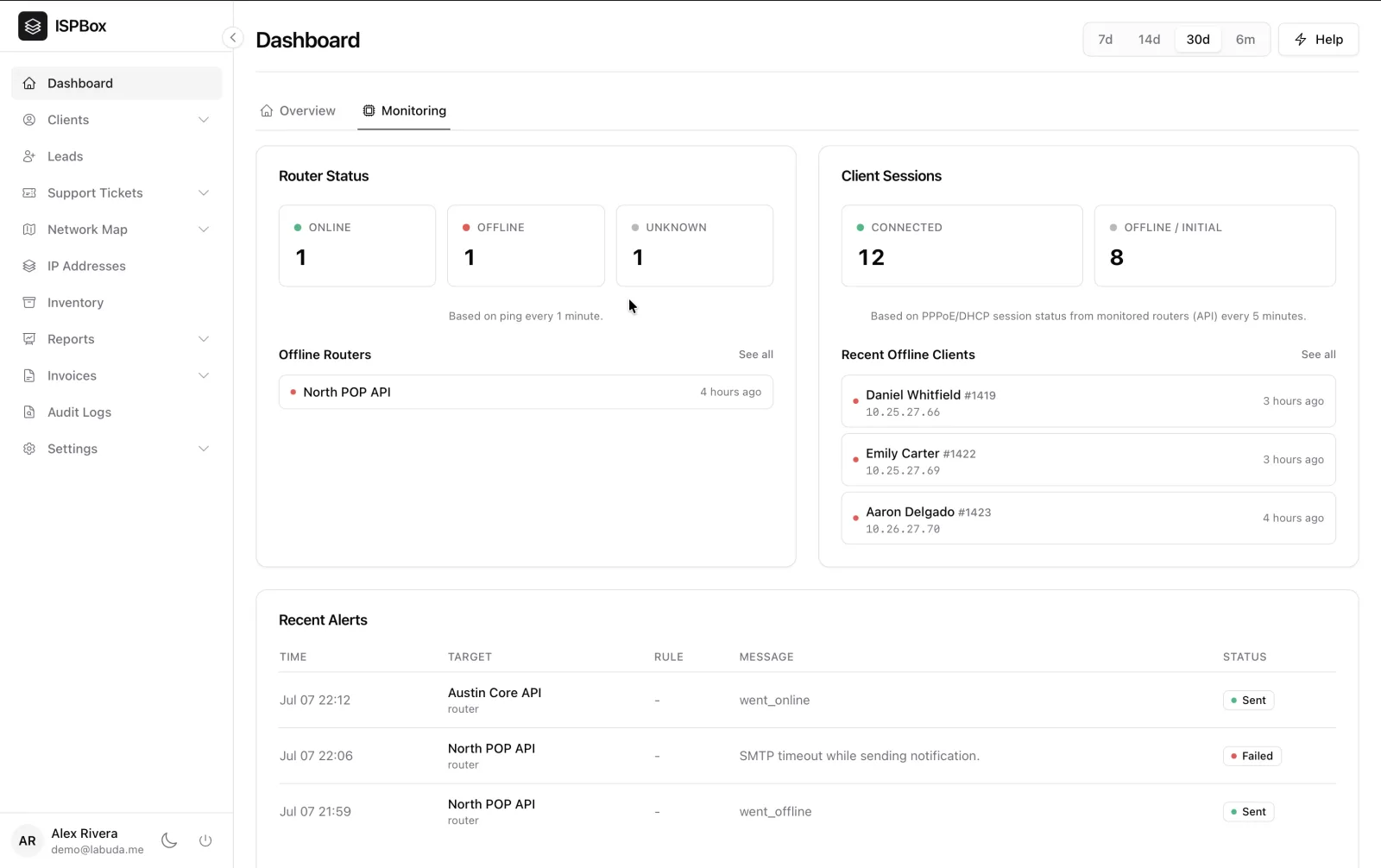1381x868 pixels.
Task: Click the Monitoring tab chip icon
Action: tap(369, 110)
